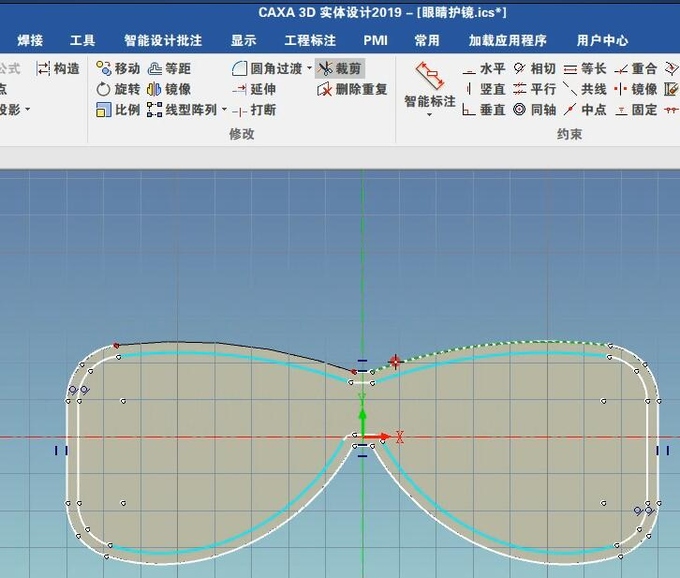Image resolution: width=680 pixels, height=578 pixels.
Task: Open the 线型阵列 dropdown arrow
Action: (x=224, y=109)
